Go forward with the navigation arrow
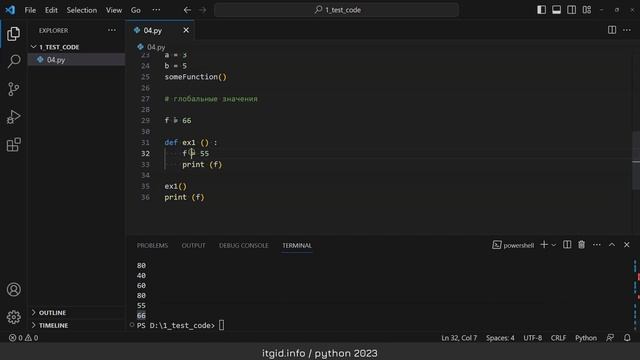 (202, 10)
